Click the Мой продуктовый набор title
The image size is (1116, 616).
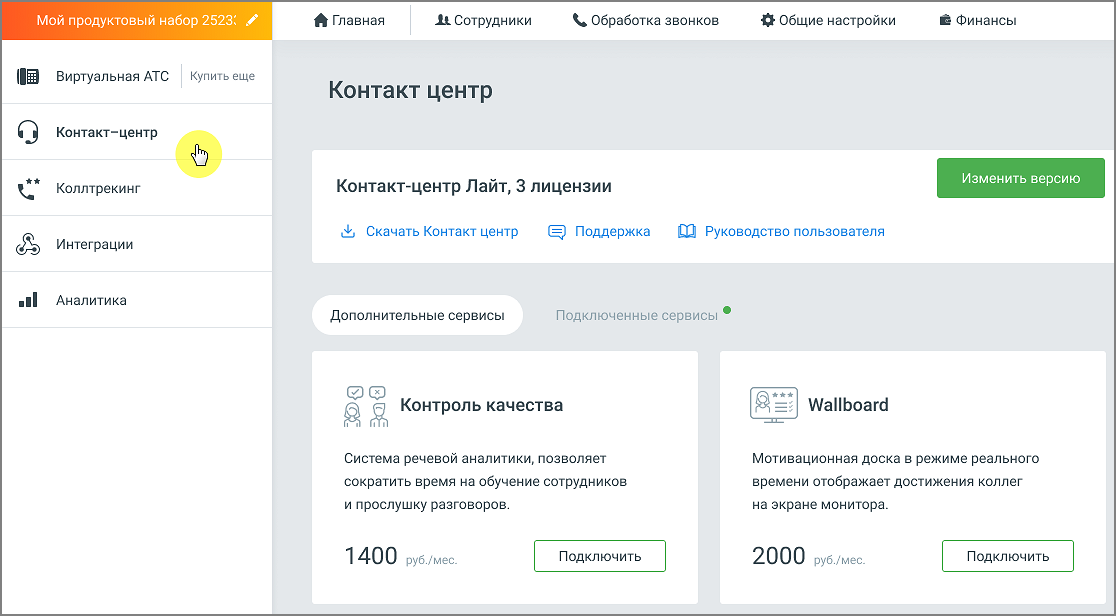pyautogui.click(x=136, y=20)
